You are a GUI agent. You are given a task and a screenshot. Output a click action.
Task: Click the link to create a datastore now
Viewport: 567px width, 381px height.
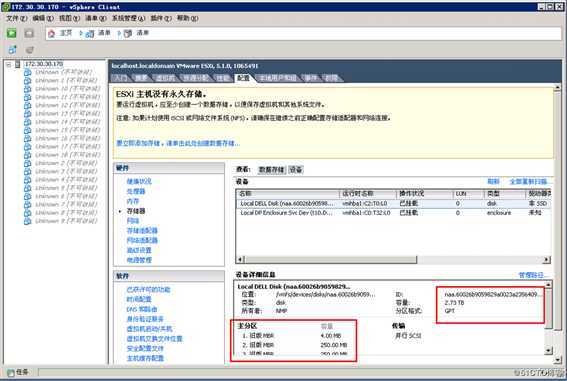pyautogui.click(x=178, y=143)
